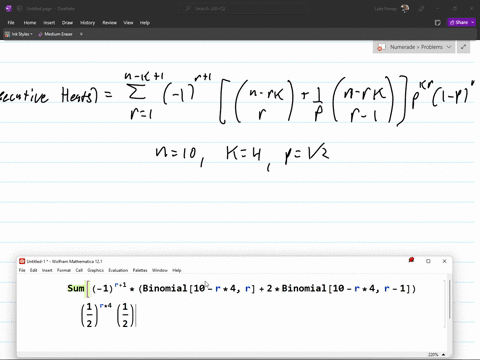Open Mathematica Insert menu

[47, 270]
